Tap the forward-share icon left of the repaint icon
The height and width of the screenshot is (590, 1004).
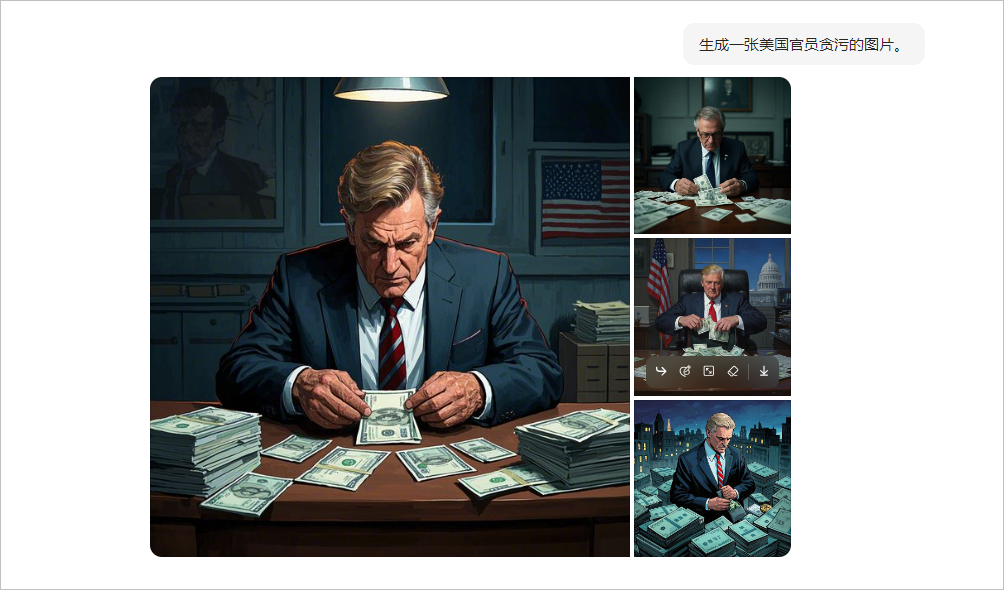click(x=661, y=371)
